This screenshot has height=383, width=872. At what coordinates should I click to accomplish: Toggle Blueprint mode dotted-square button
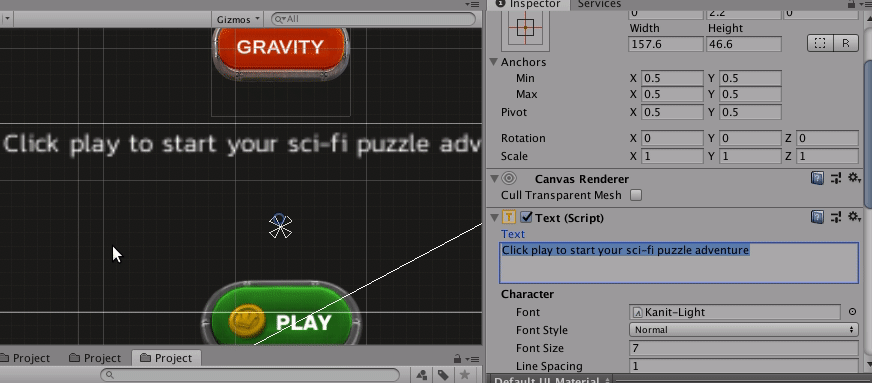point(820,43)
